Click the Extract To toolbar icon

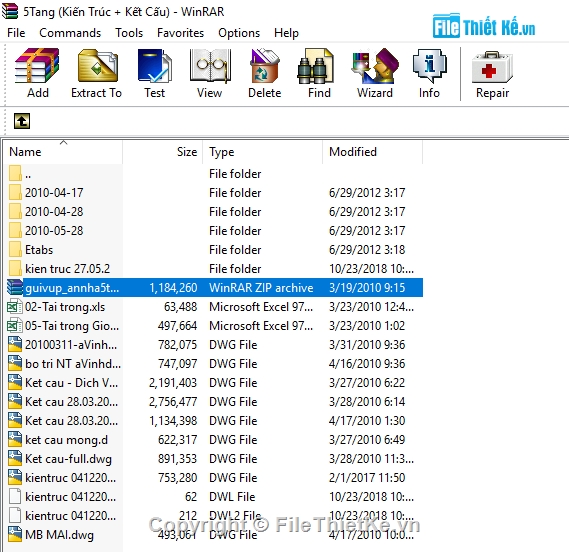click(x=98, y=66)
